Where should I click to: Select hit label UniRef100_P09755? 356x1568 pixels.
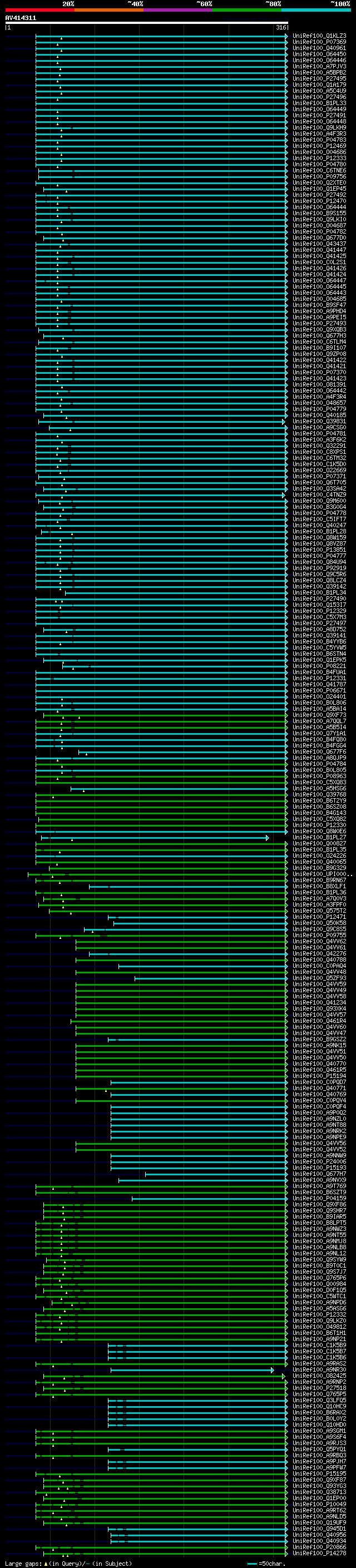tap(319, 936)
